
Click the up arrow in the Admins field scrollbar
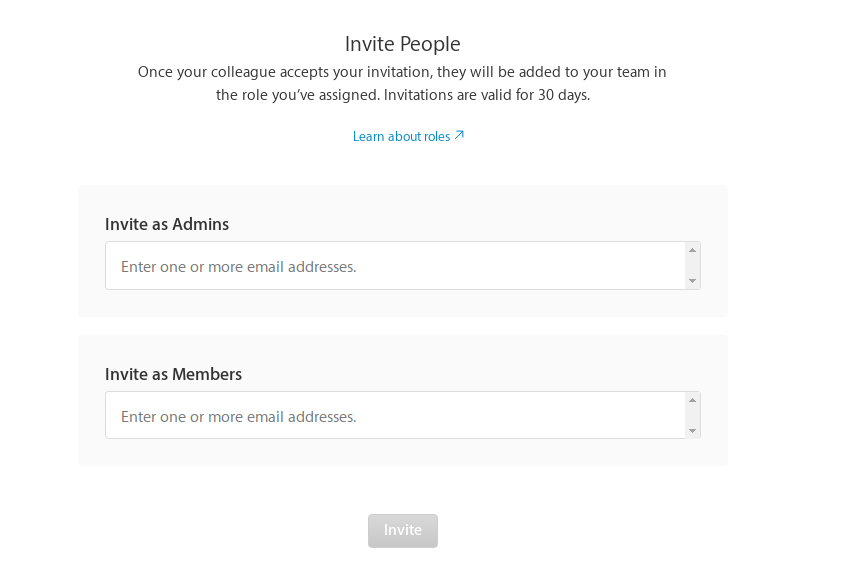coord(692,250)
